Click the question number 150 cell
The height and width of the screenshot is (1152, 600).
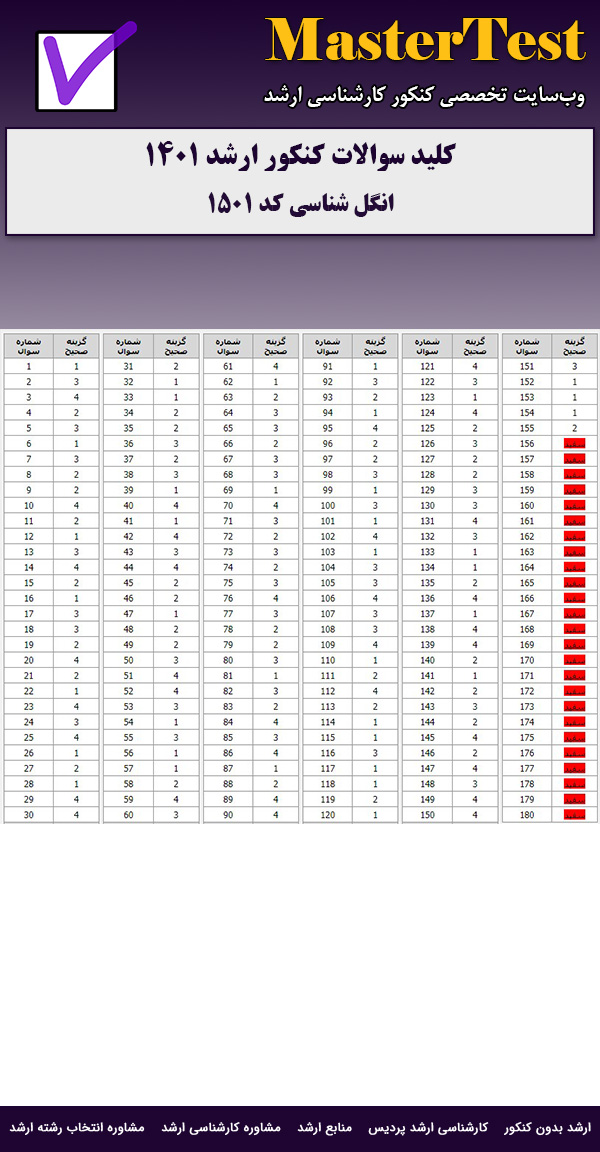tap(428, 815)
